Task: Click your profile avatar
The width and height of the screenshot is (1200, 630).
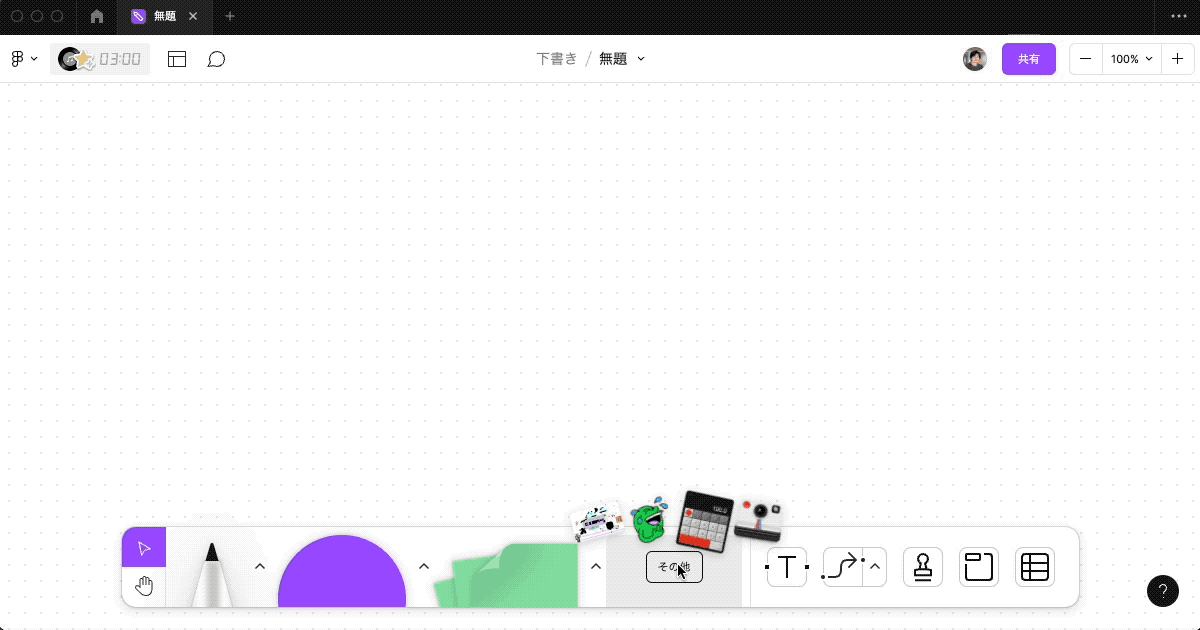Action: (x=974, y=59)
